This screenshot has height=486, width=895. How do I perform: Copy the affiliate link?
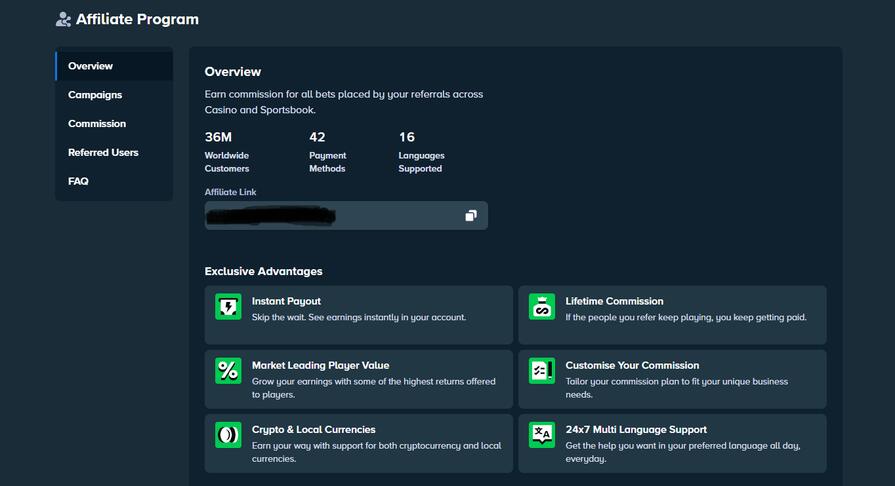coord(471,215)
